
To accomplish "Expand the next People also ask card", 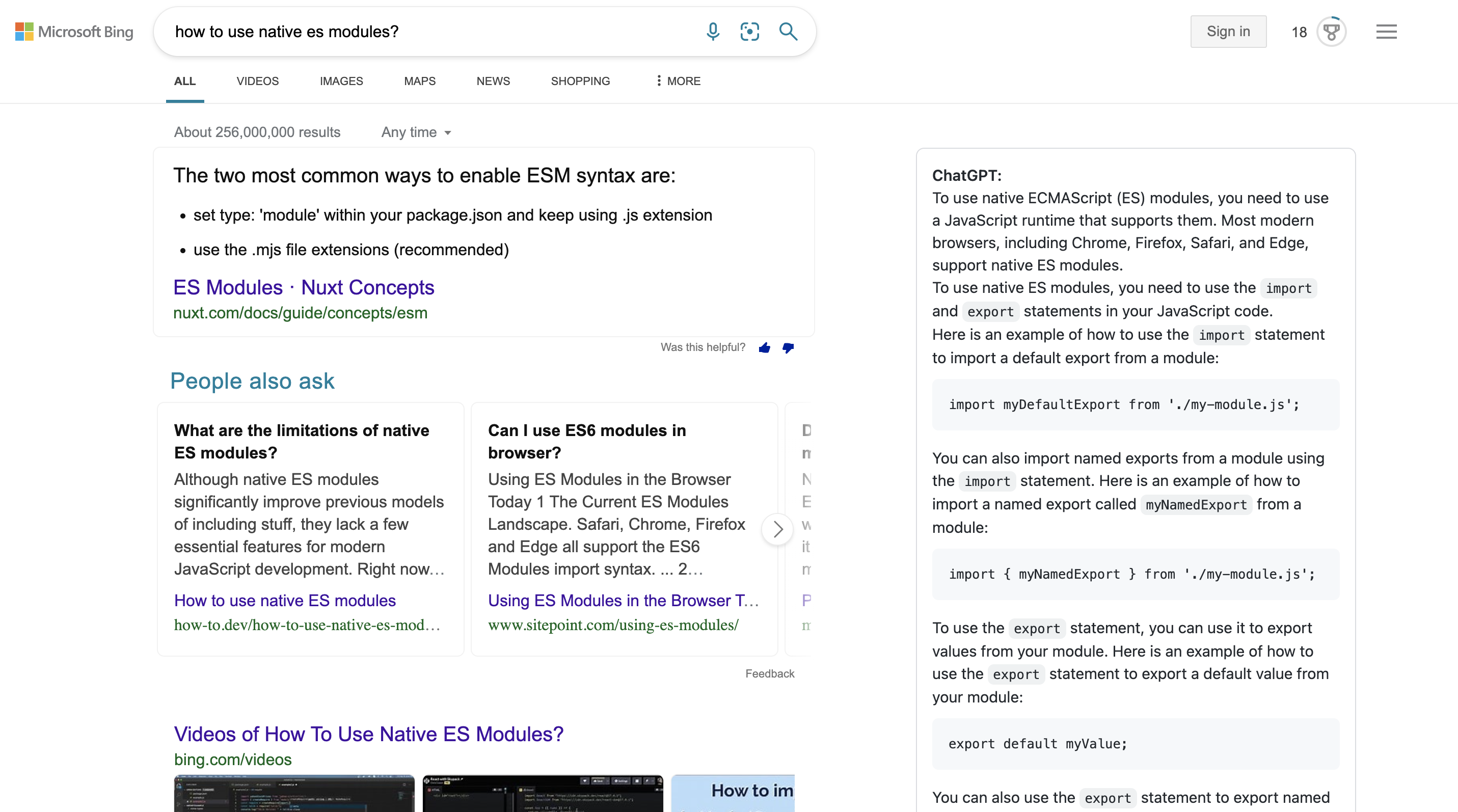I will point(778,527).
